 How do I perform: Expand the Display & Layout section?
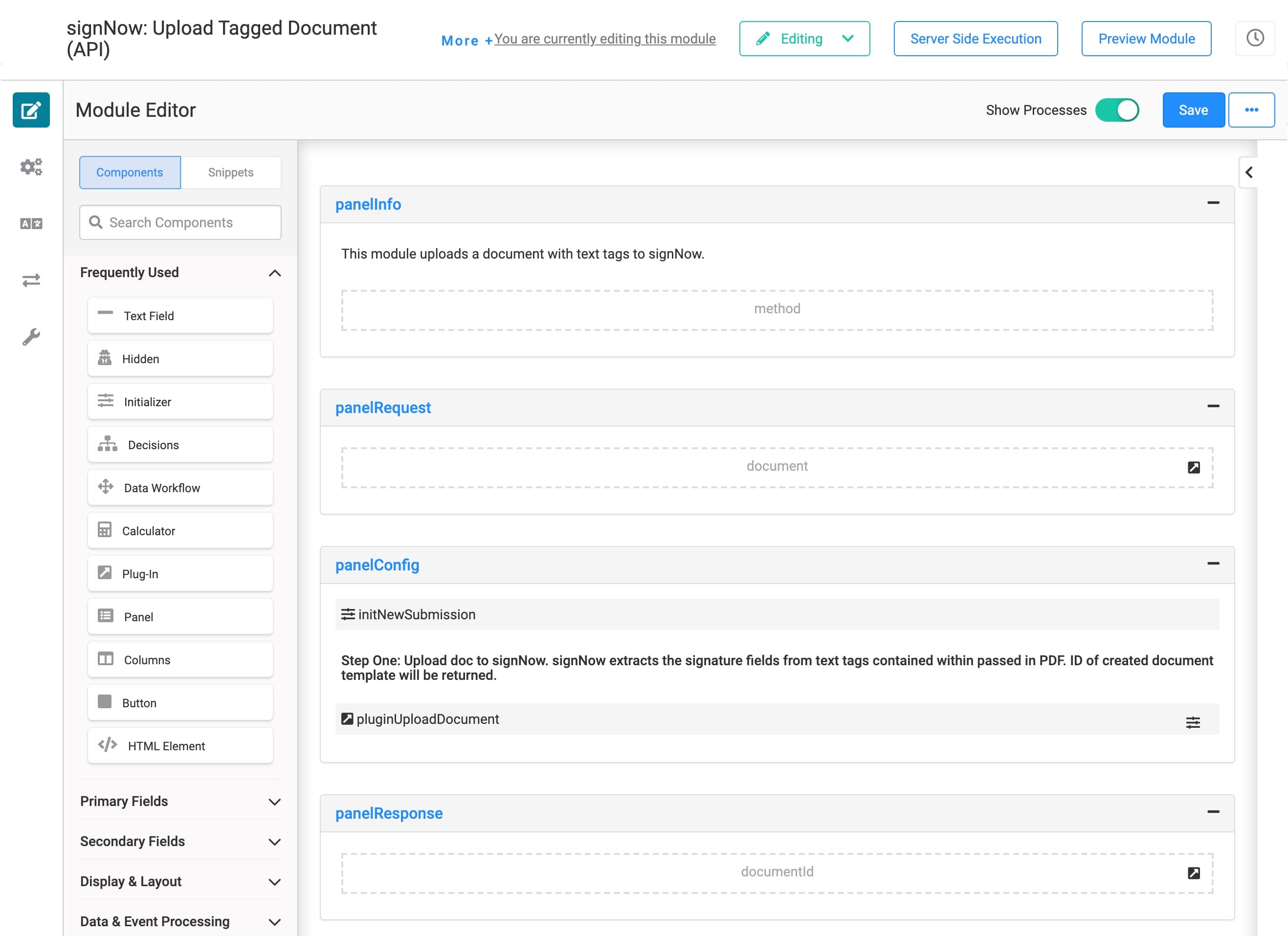(x=275, y=882)
